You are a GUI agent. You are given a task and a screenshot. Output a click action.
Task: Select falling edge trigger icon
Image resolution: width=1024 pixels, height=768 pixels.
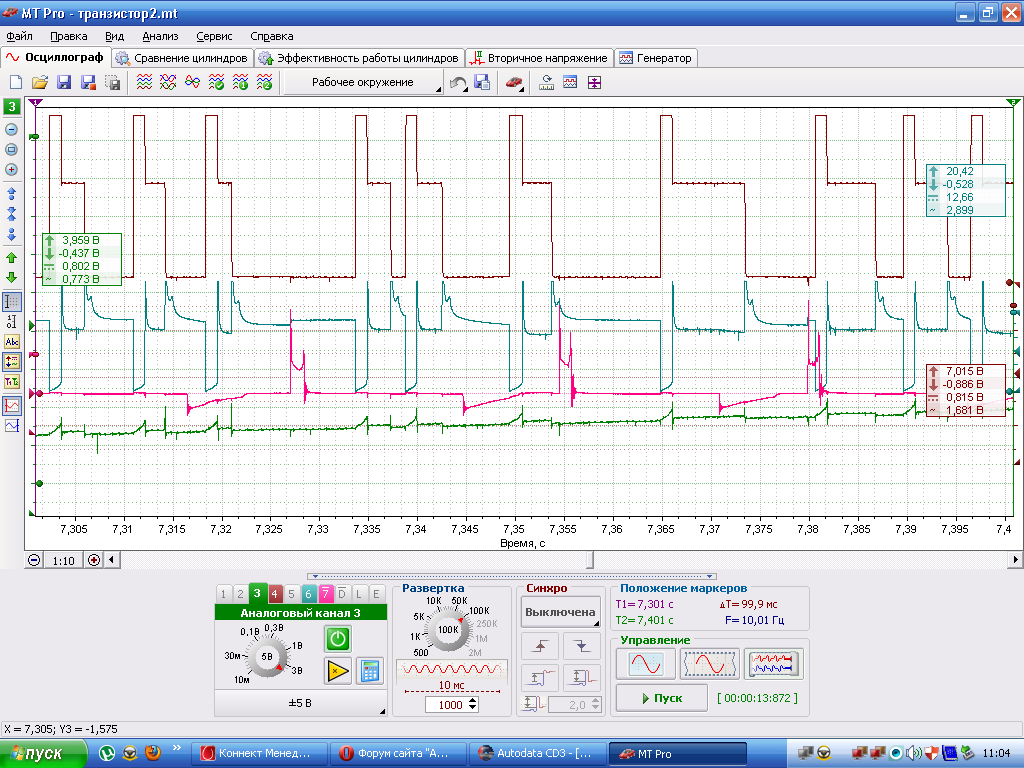pyautogui.click(x=581, y=647)
